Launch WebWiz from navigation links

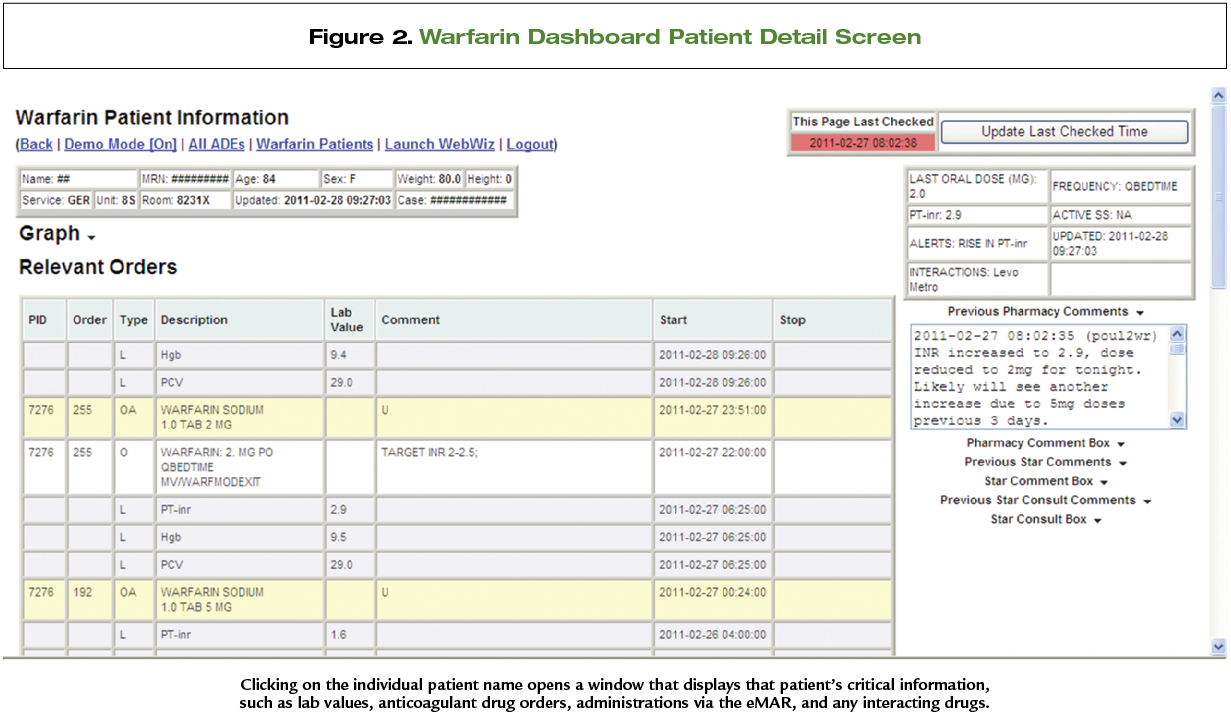coord(440,145)
